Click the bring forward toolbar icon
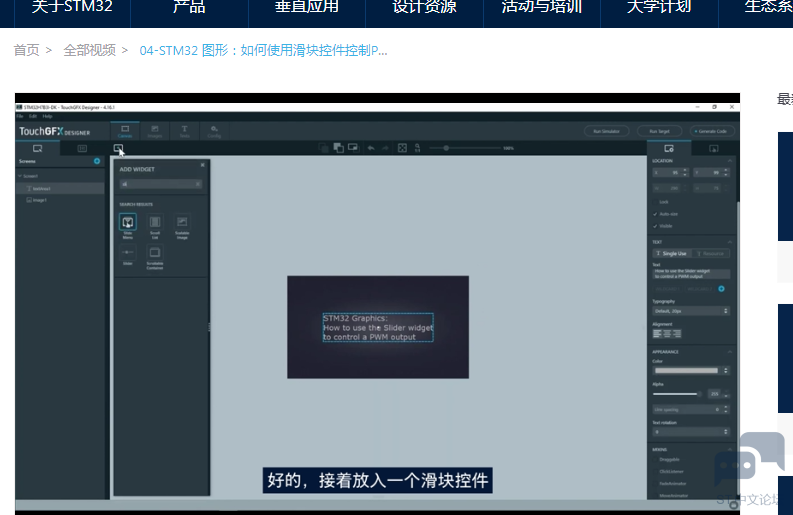The image size is (793, 515). pyautogui.click(x=338, y=148)
